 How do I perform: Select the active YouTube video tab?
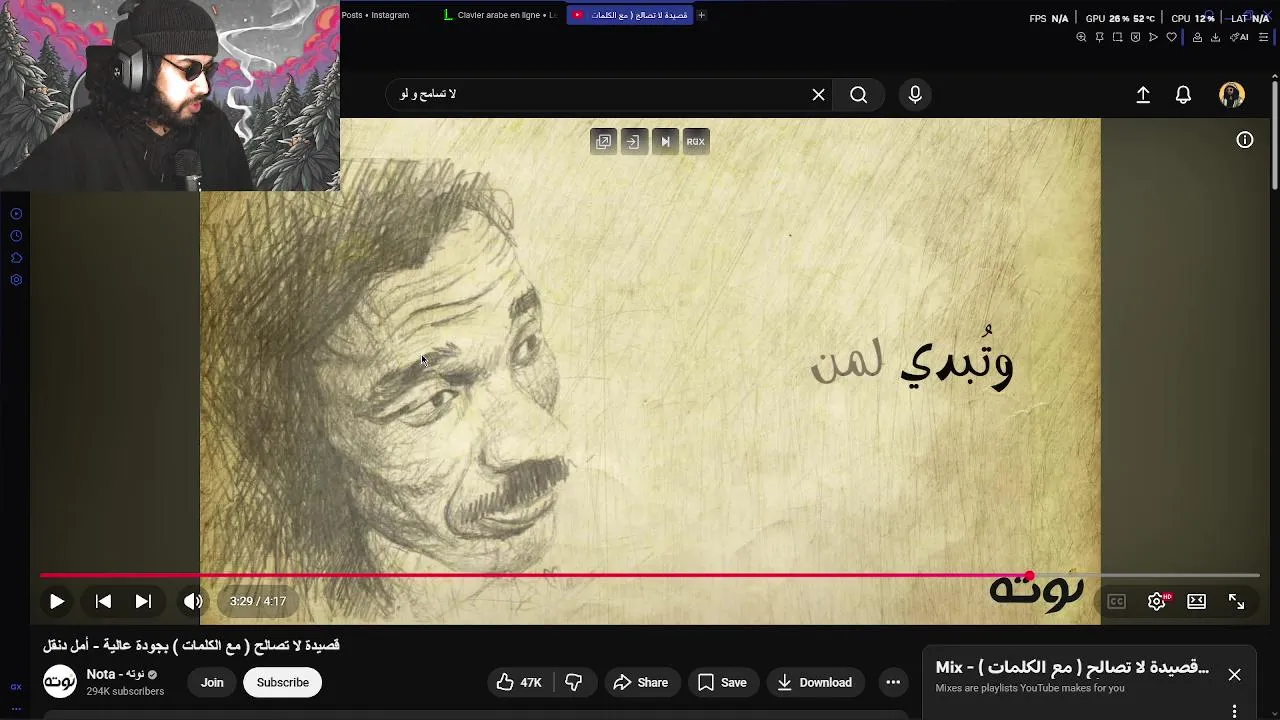tap(630, 15)
